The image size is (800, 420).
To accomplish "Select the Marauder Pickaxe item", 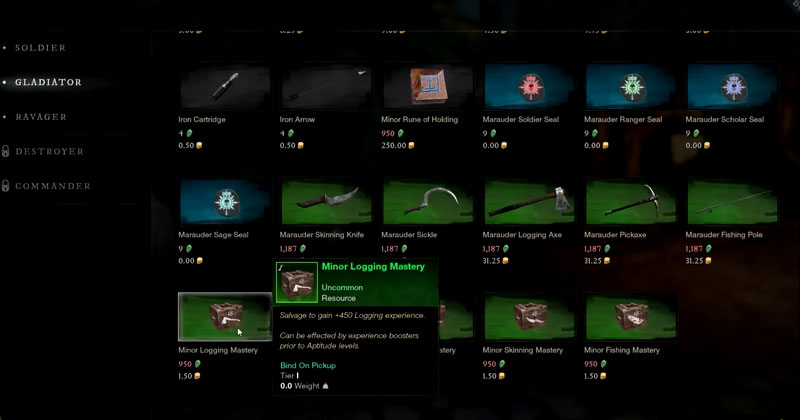I will (631, 202).
